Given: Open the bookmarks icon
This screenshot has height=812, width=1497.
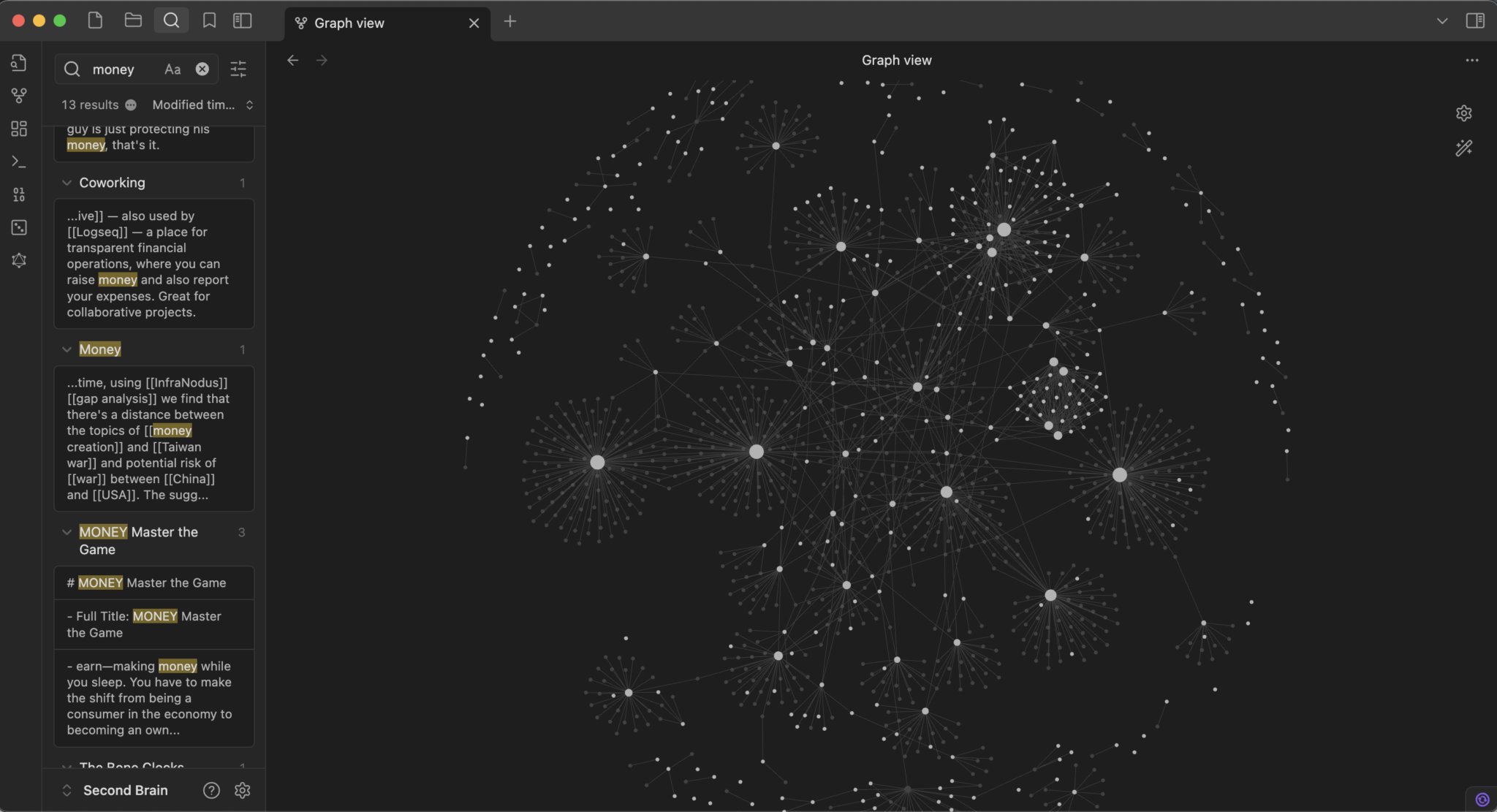Looking at the screenshot, I should click(x=209, y=20).
